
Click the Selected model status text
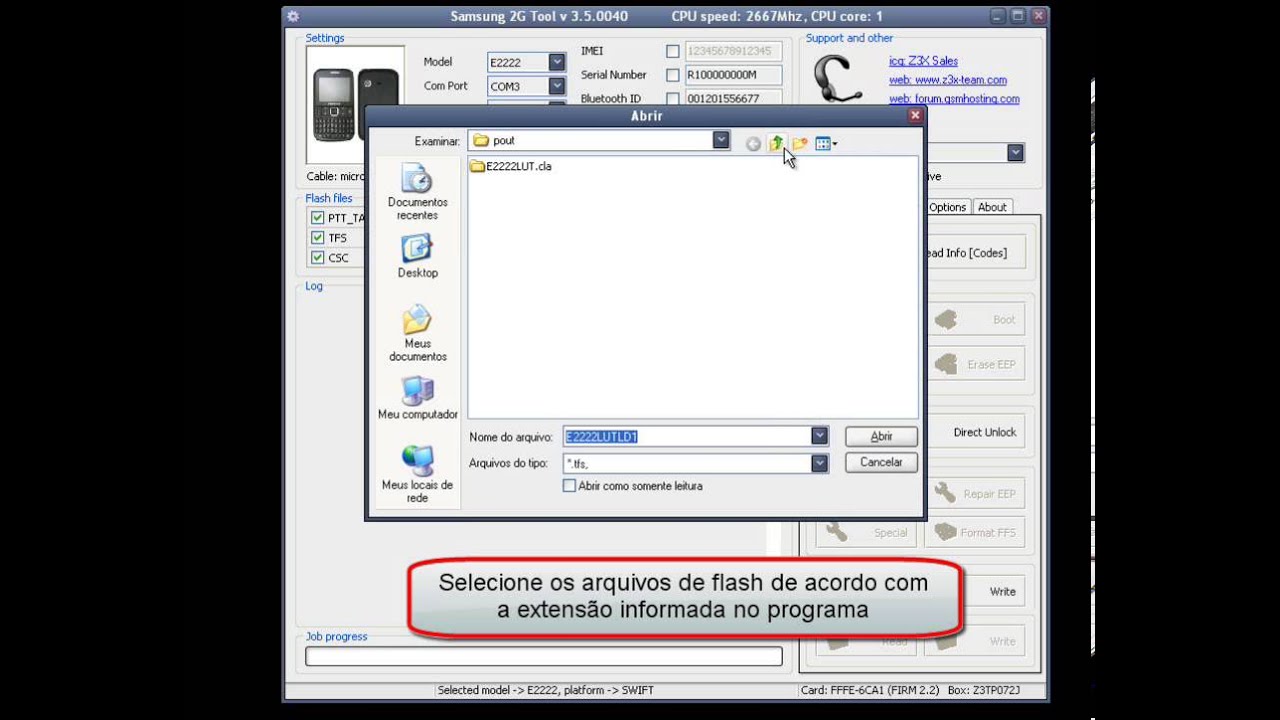point(545,690)
